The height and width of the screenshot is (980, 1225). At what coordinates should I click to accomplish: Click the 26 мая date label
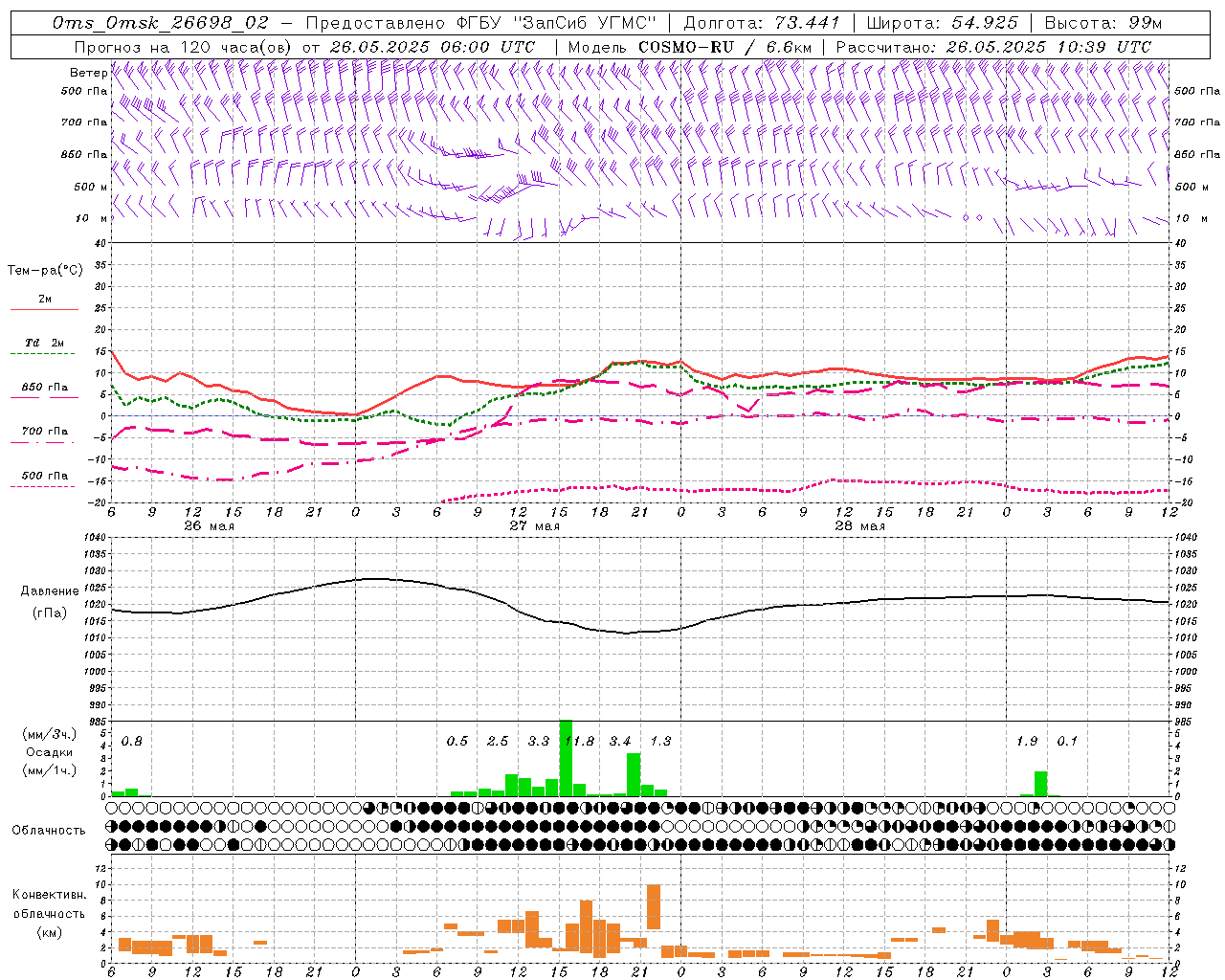pyautogui.click(x=208, y=526)
